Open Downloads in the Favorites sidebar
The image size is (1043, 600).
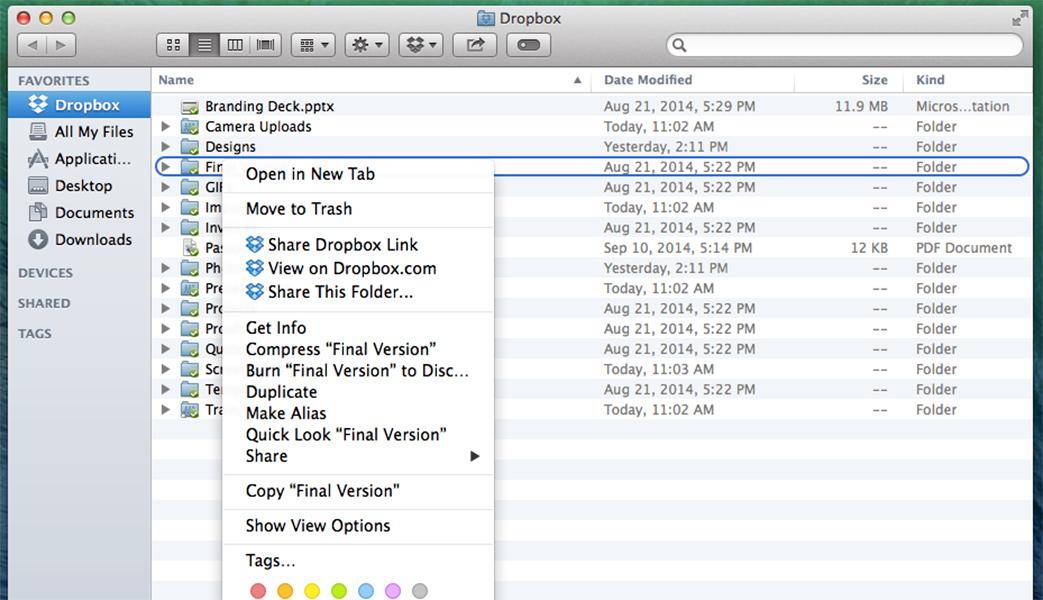tap(92, 240)
